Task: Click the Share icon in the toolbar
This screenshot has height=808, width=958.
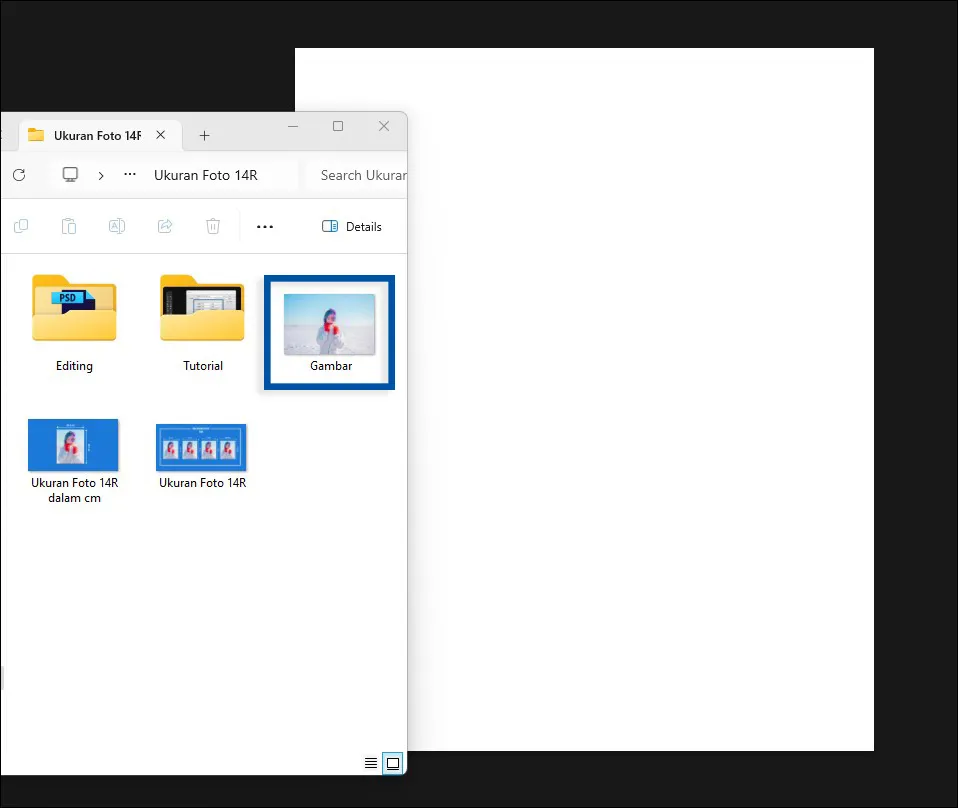Action: click(x=165, y=227)
